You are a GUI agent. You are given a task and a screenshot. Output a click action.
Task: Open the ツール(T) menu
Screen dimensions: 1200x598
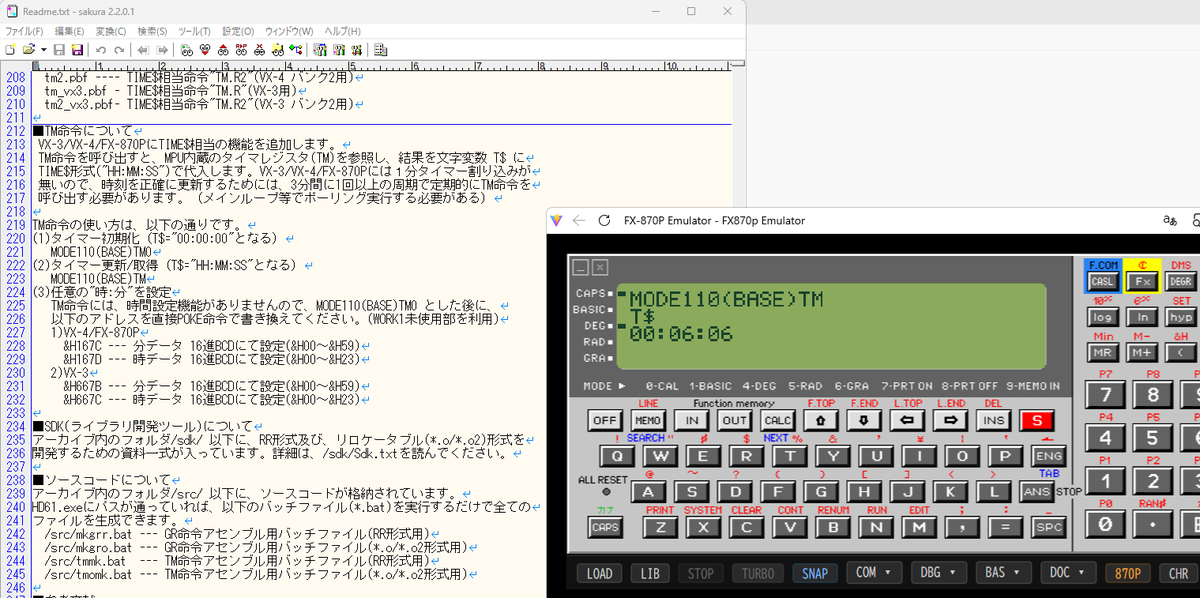point(195,31)
